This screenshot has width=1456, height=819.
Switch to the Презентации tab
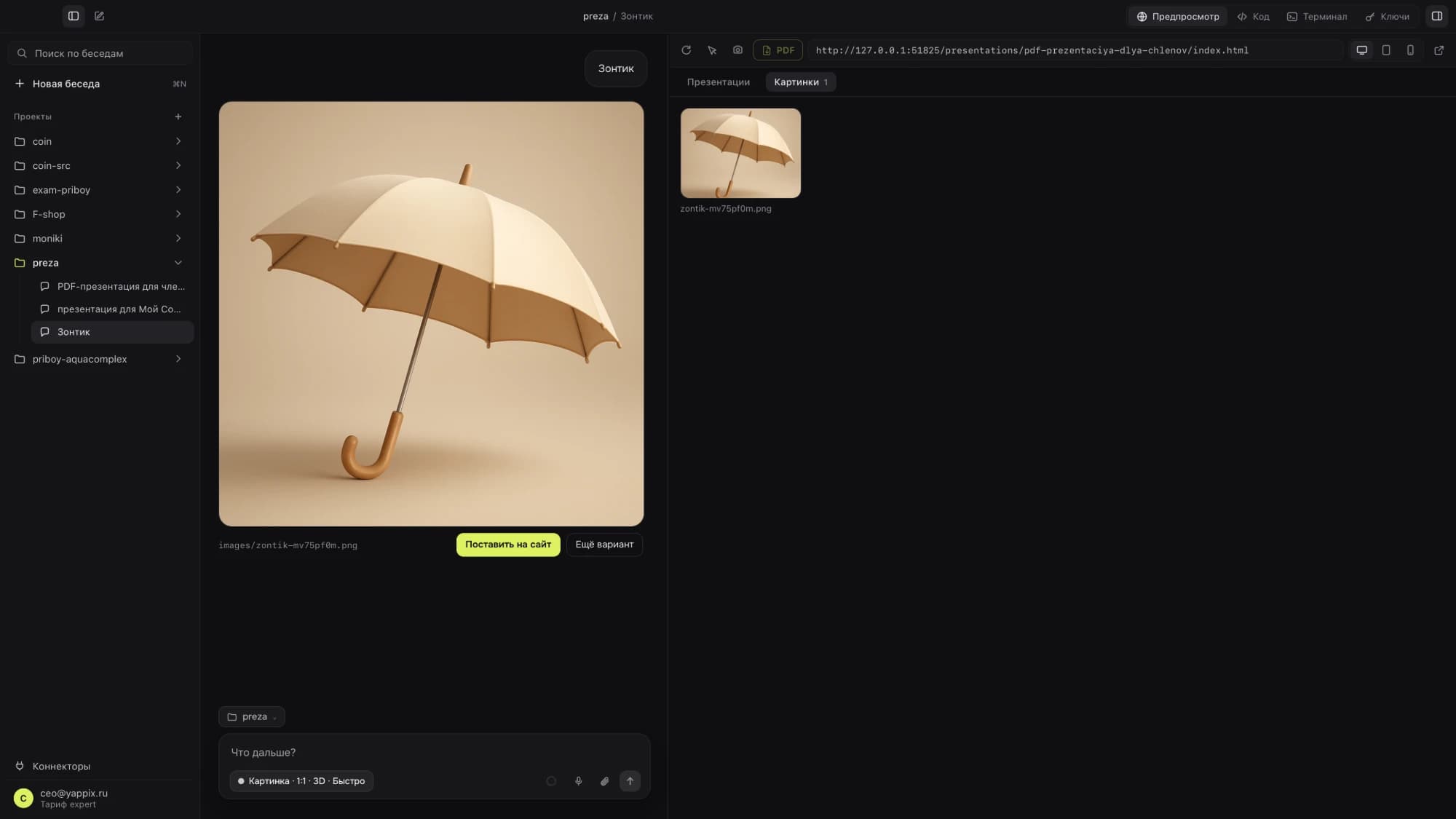pos(718,82)
